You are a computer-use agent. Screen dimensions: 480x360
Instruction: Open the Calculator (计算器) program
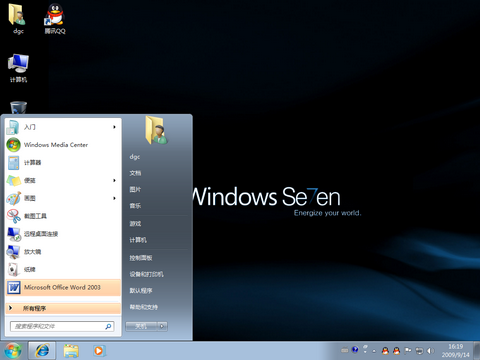point(63,163)
